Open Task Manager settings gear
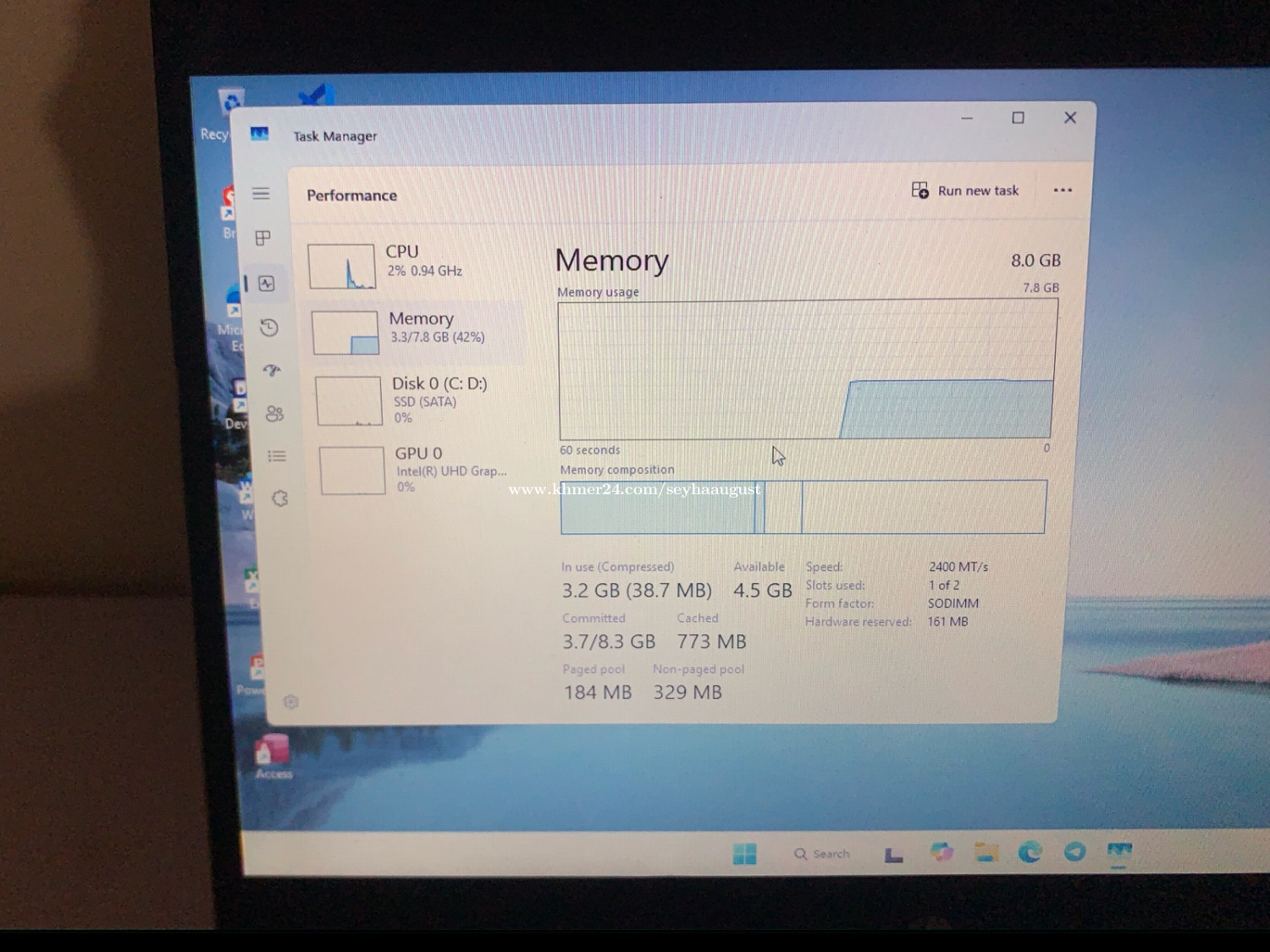The height and width of the screenshot is (952, 1270). click(290, 702)
